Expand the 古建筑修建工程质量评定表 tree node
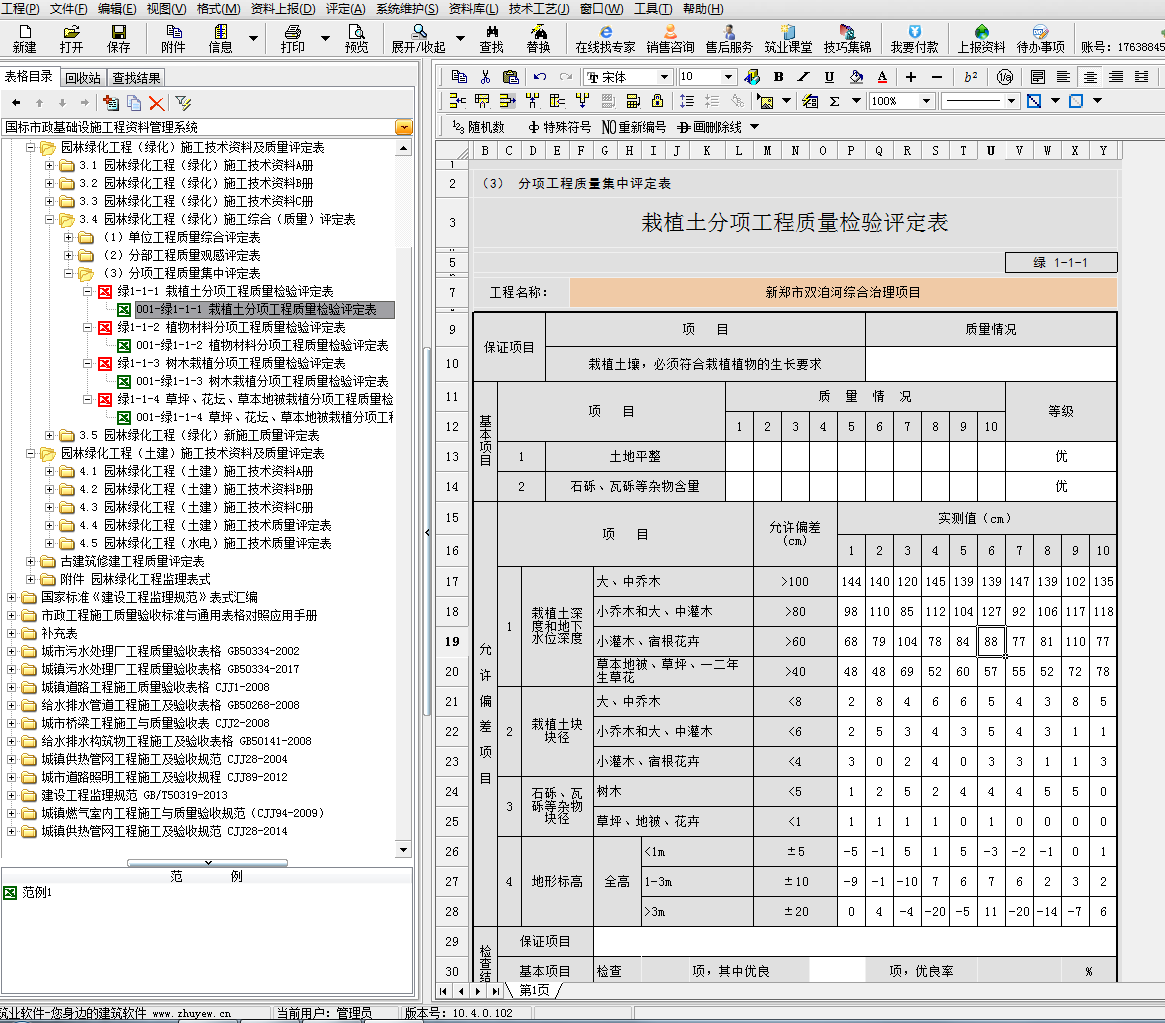The height and width of the screenshot is (1023, 1165). pos(30,561)
